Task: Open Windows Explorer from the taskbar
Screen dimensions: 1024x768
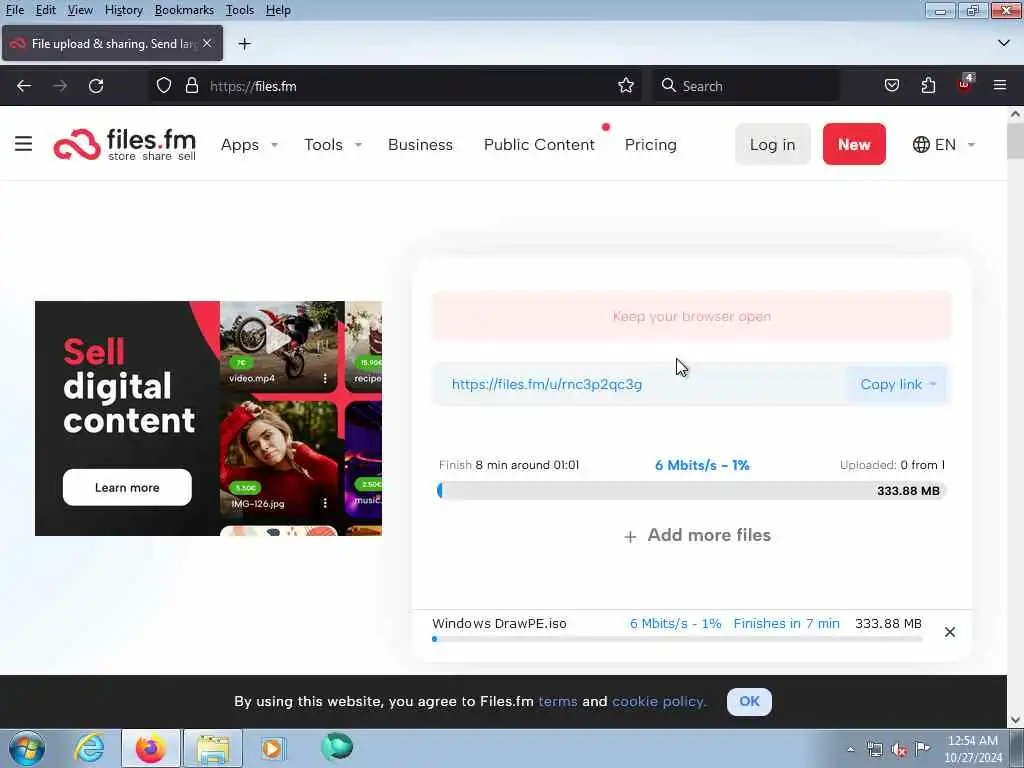Action: click(213, 748)
